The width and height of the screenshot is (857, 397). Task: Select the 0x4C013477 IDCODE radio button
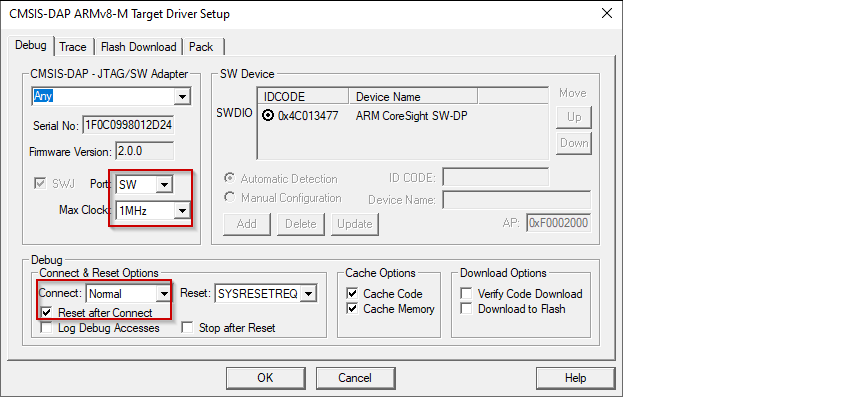coord(268,116)
